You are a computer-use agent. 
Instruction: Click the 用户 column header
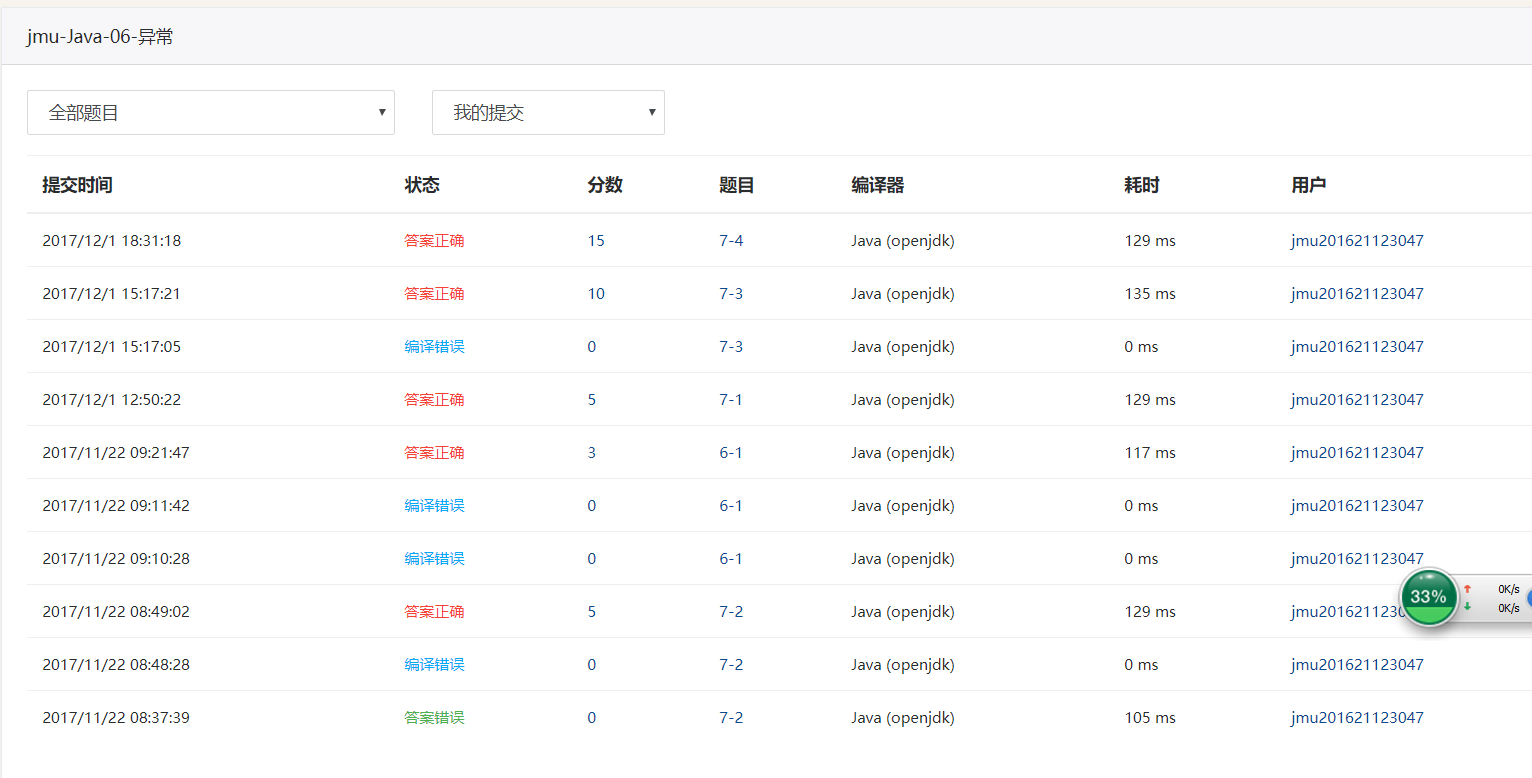[1309, 185]
